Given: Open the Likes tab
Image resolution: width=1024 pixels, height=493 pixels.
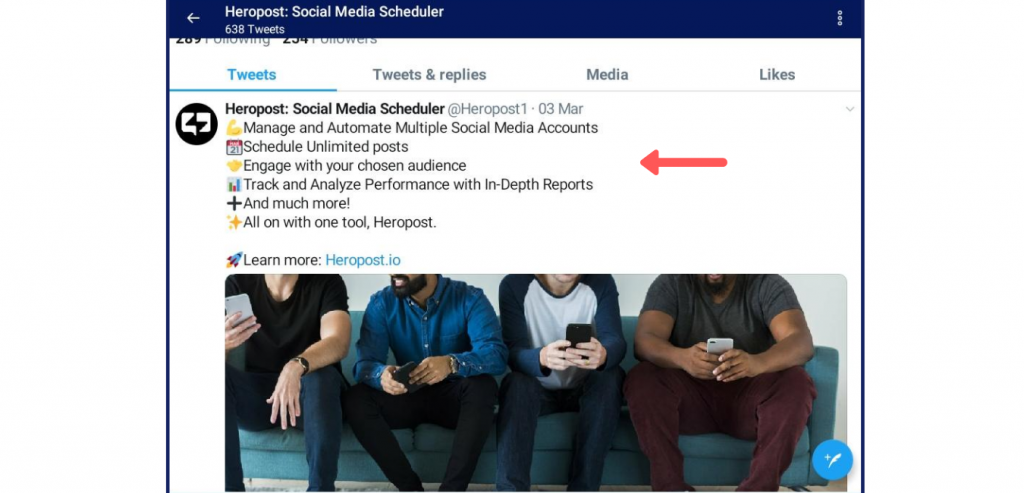Looking at the screenshot, I should pos(777,74).
